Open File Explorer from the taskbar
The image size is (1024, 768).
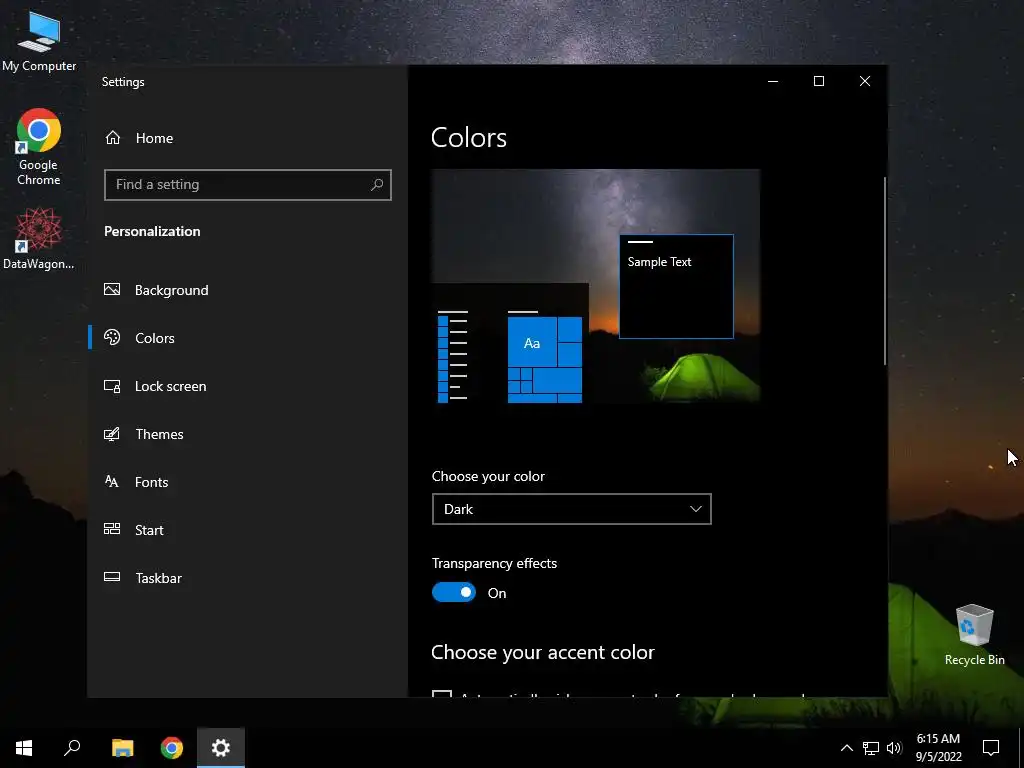click(x=122, y=748)
